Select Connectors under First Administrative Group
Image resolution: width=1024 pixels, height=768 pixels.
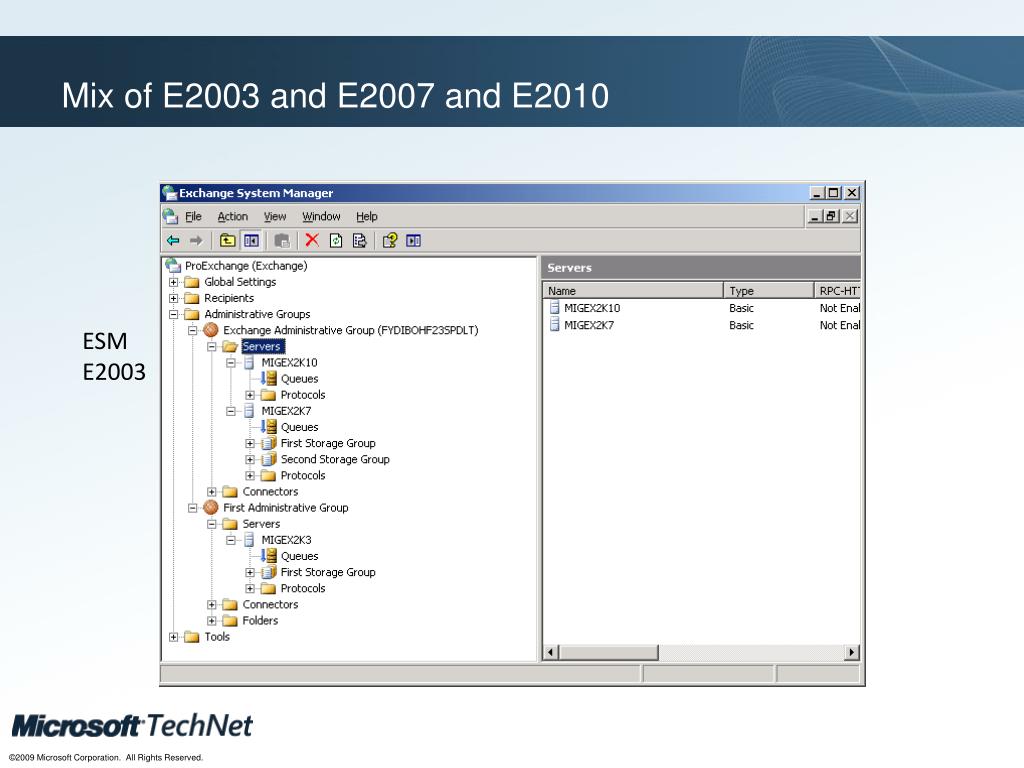coord(270,605)
